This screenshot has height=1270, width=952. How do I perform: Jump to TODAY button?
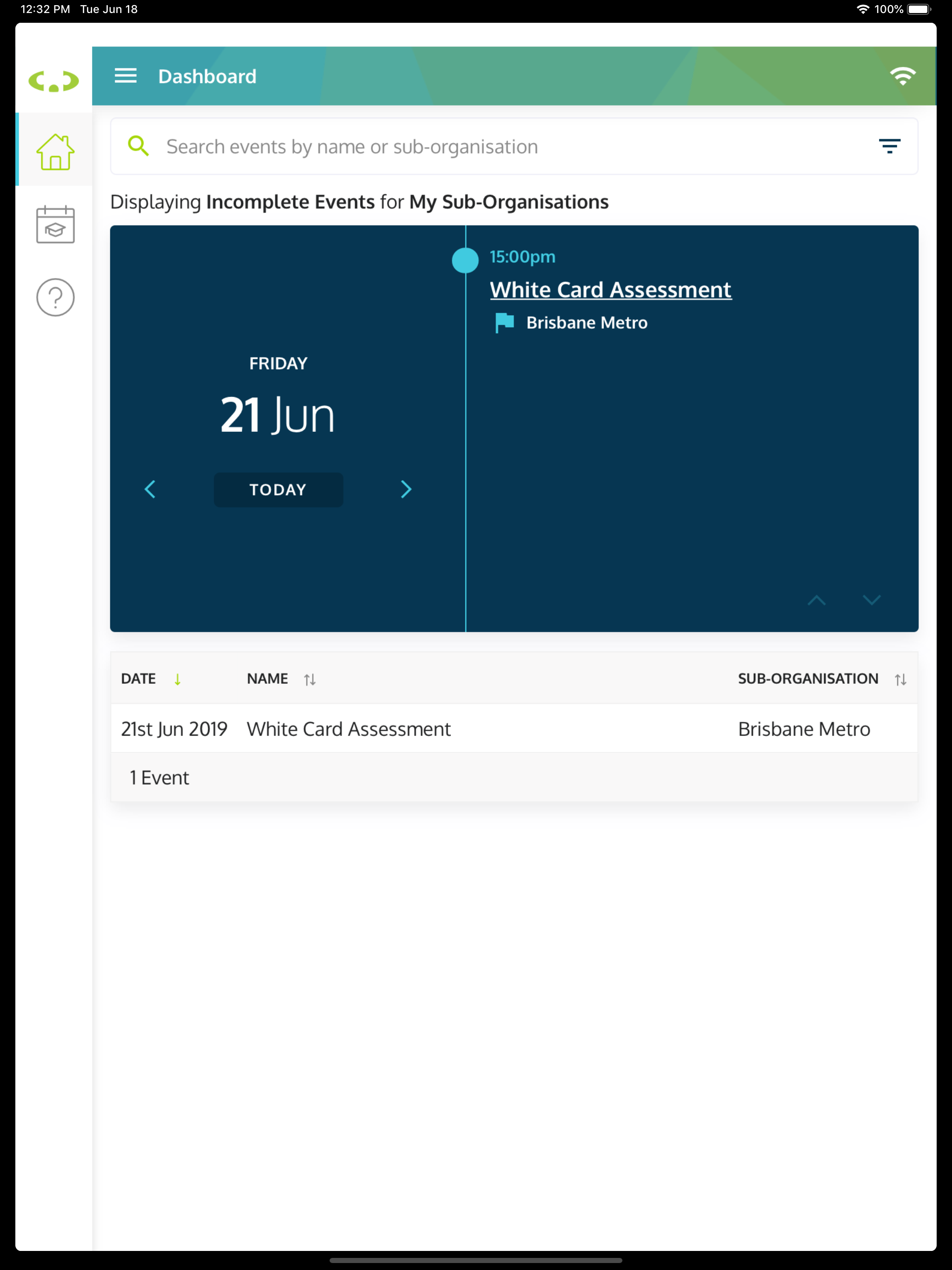(278, 490)
